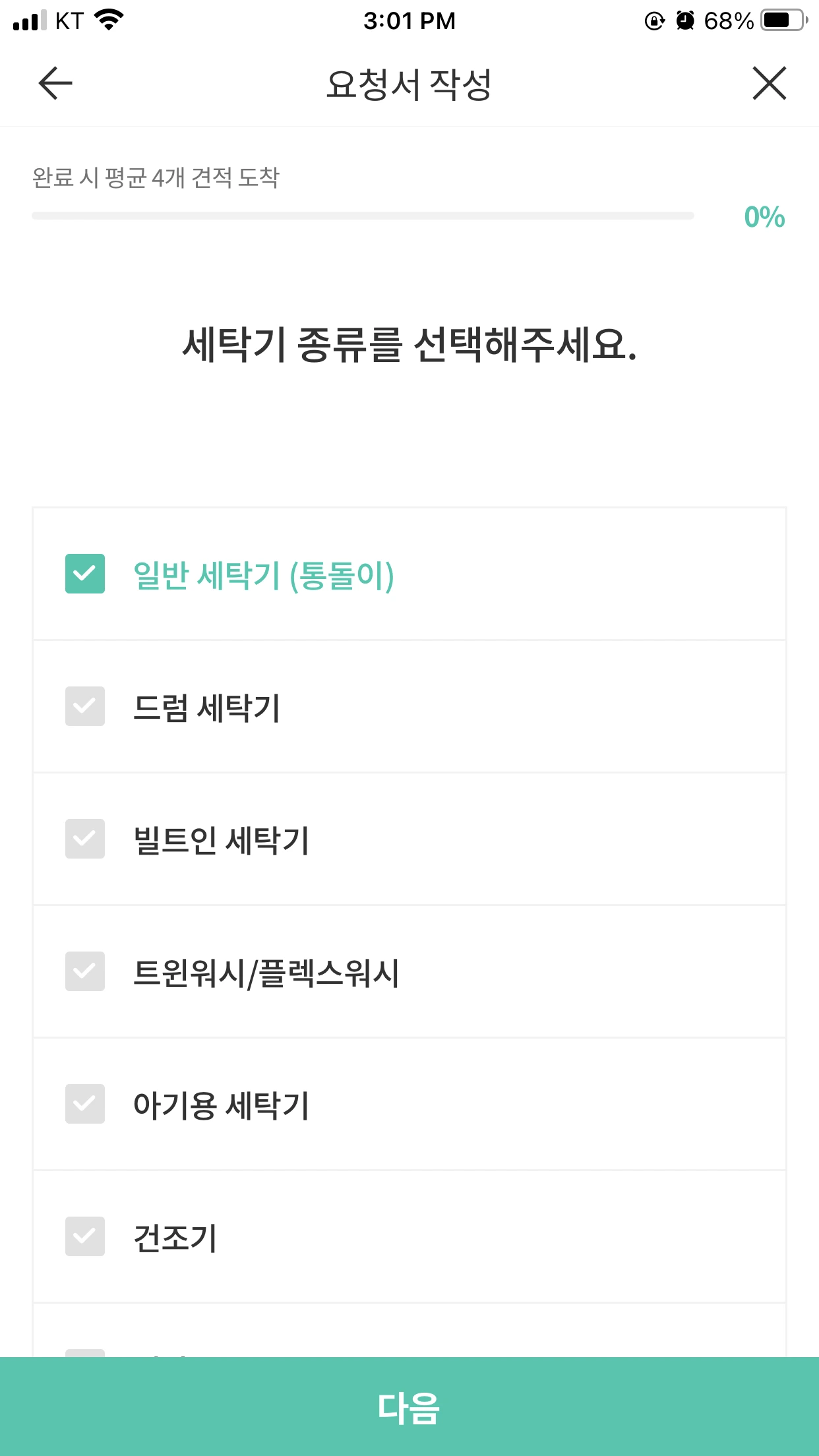Select the 건조기 label text
Image resolution: width=819 pixels, height=1456 pixels.
click(175, 1238)
